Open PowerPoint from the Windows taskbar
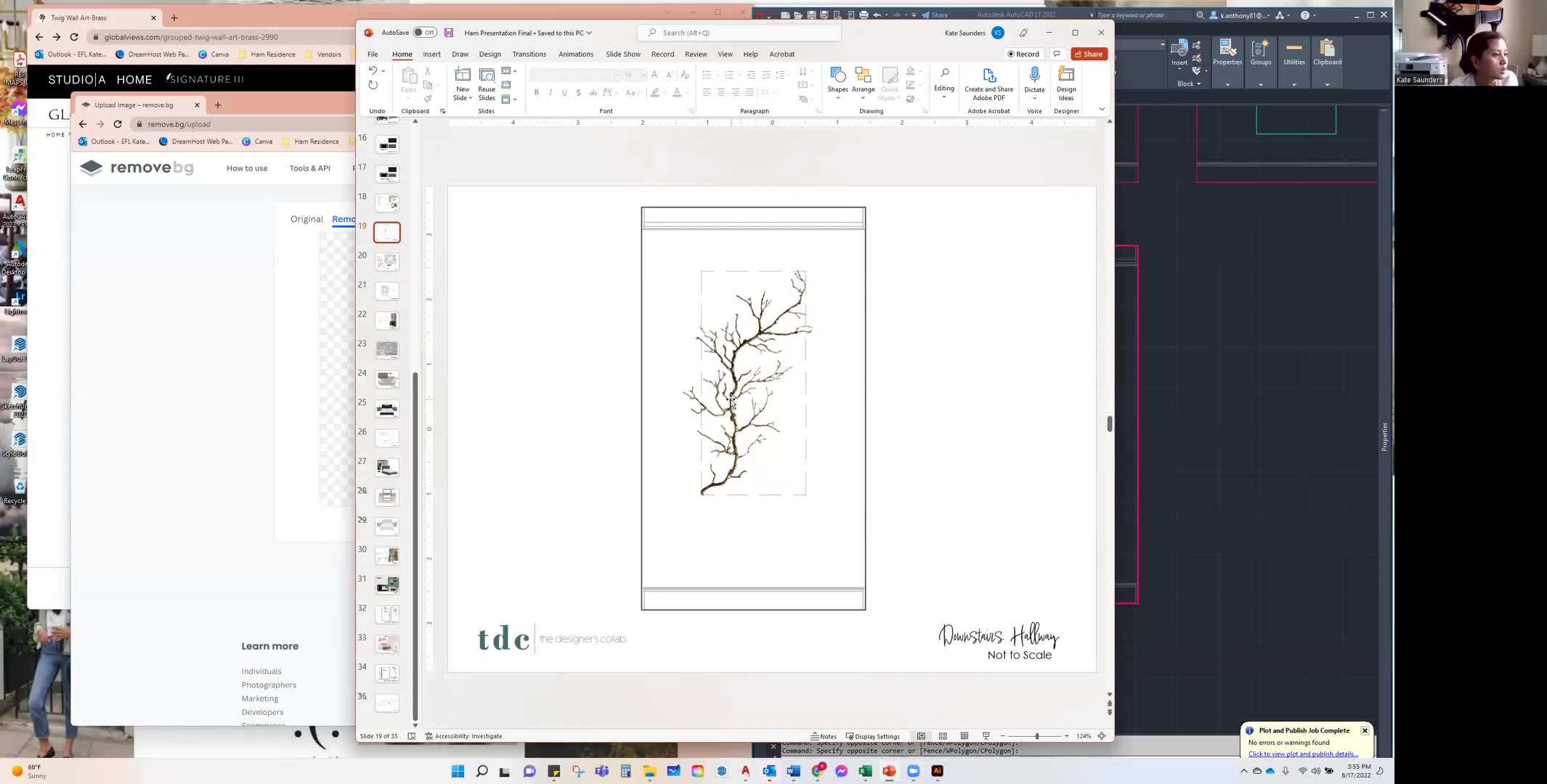The width and height of the screenshot is (1547, 784). [x=889, y=771]
